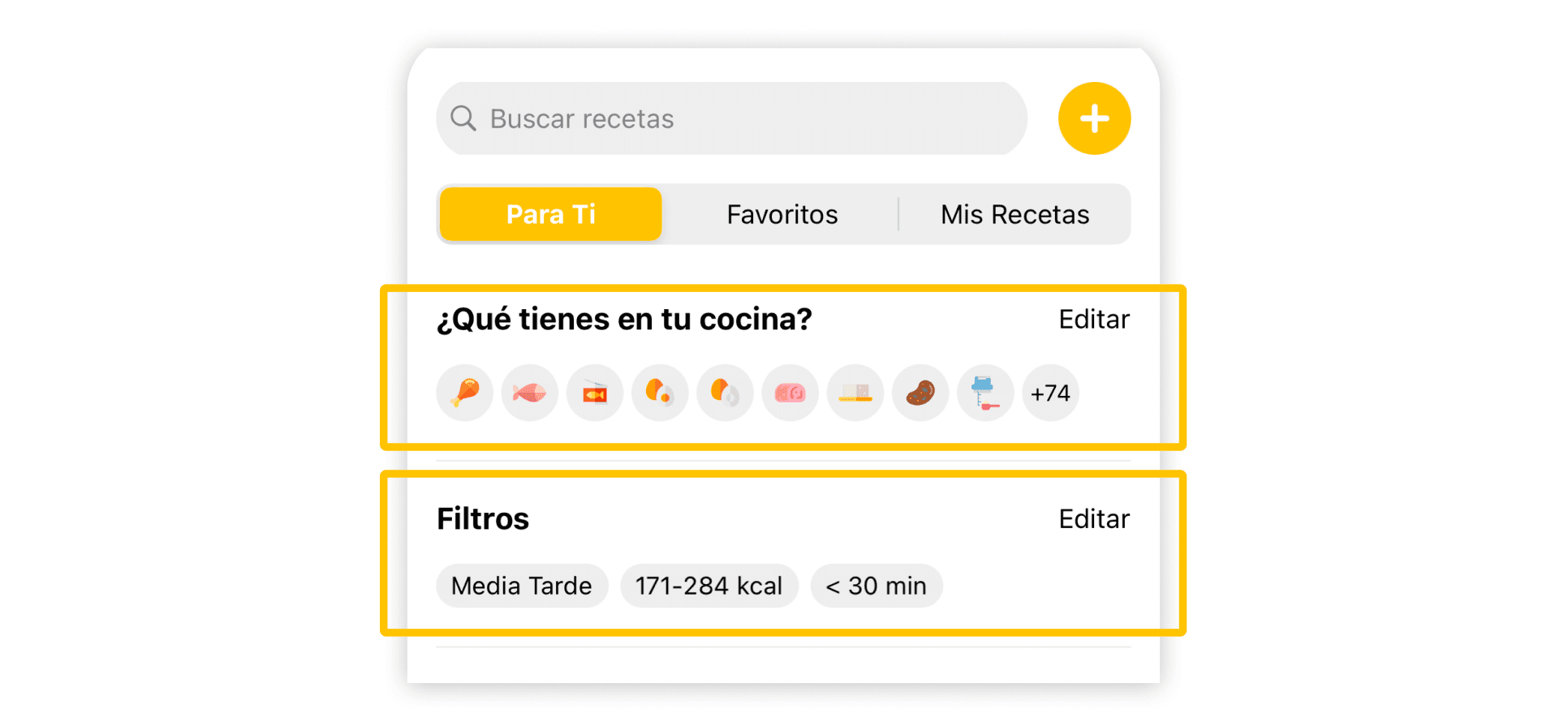Switch to the Favoritos tab

tap(782, 214)
